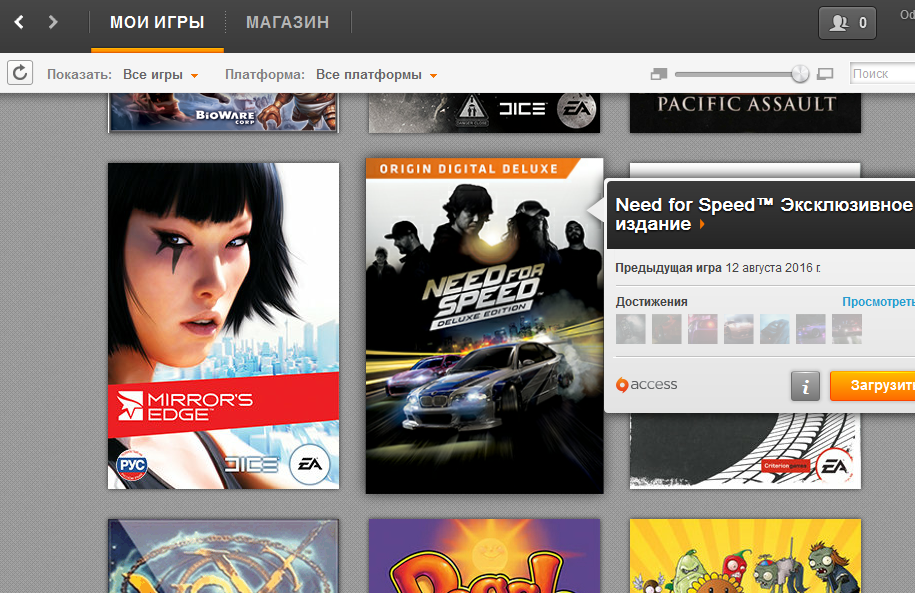Select the Need for Speed Deluxe cover
The image size is (915, 593).
(484, 326)
